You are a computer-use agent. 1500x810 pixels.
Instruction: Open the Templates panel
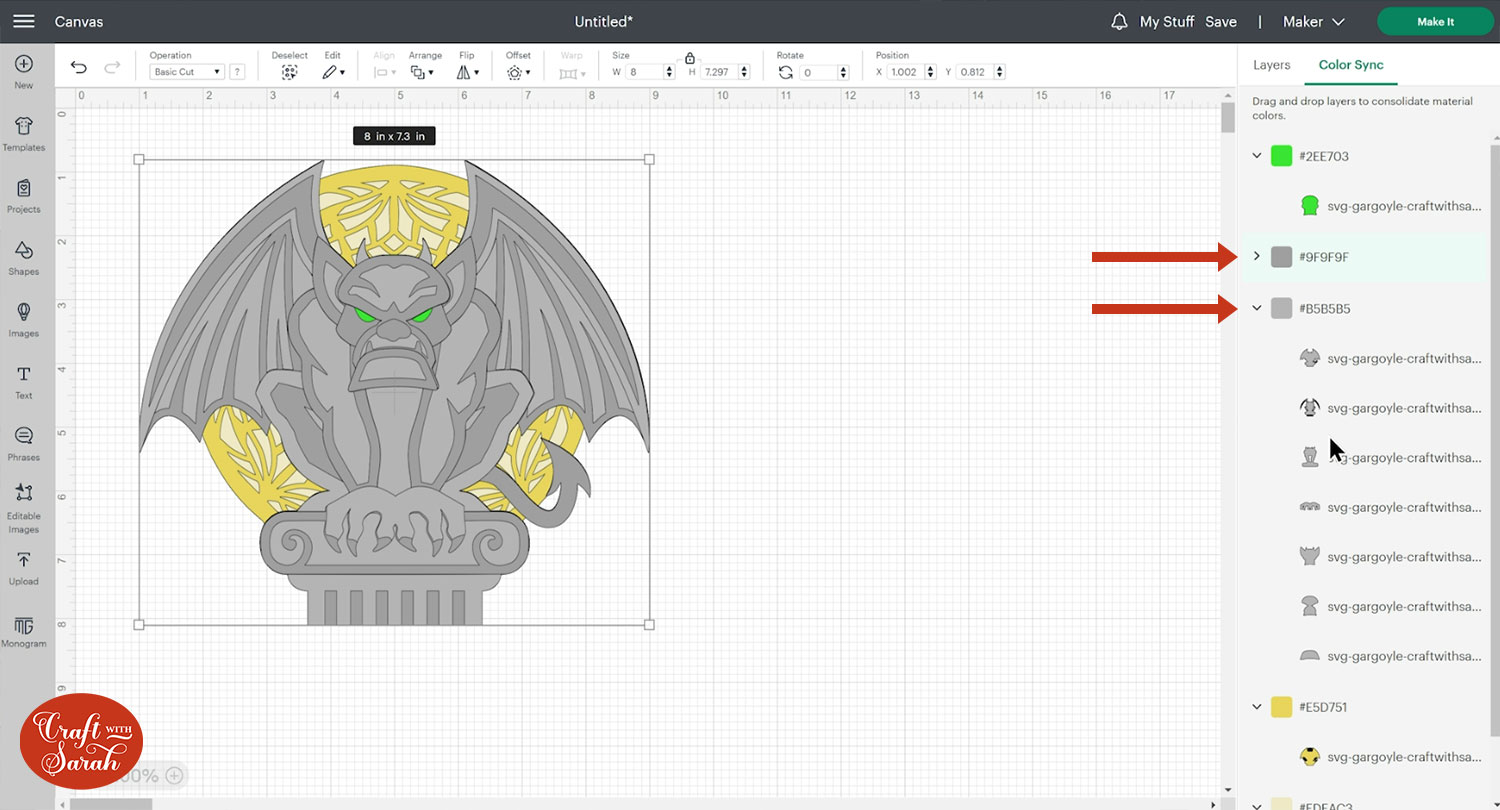click(24, 133)
